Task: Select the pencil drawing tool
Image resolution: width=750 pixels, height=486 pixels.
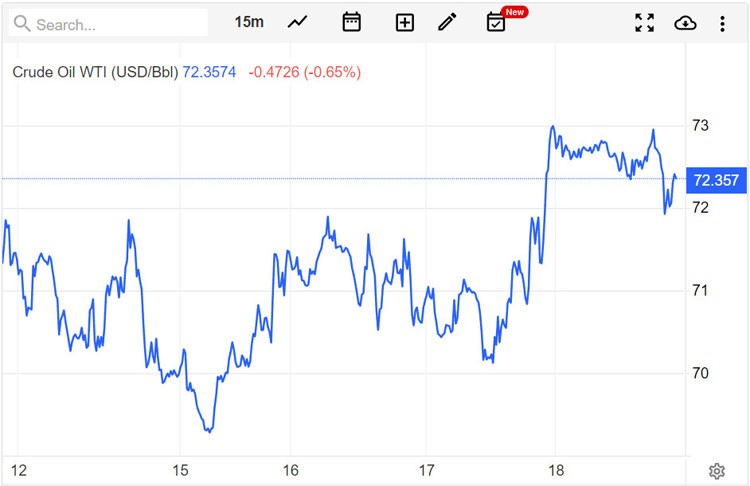Action: pos(447,22)
